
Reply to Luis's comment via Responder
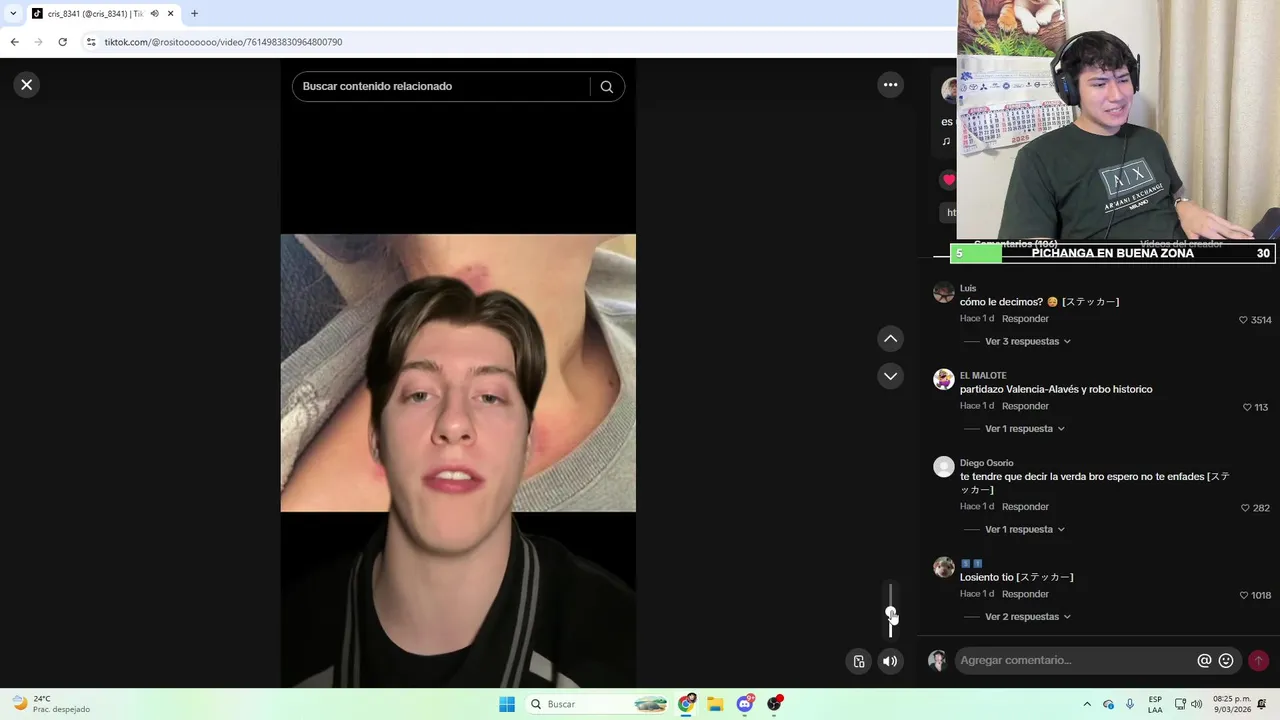pos(1025,319)
